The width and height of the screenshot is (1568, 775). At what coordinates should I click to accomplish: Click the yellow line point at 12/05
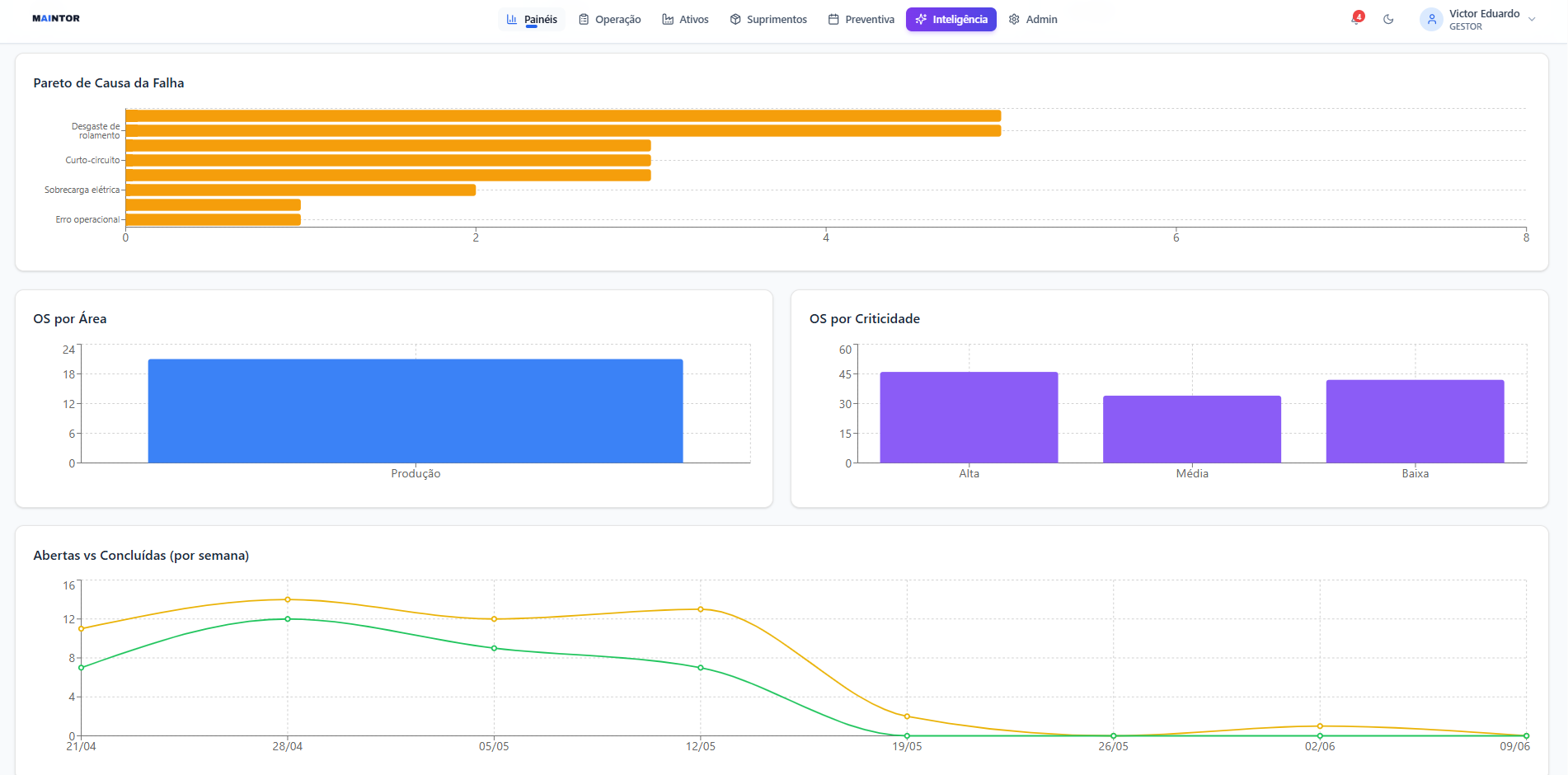click(701, 609)
